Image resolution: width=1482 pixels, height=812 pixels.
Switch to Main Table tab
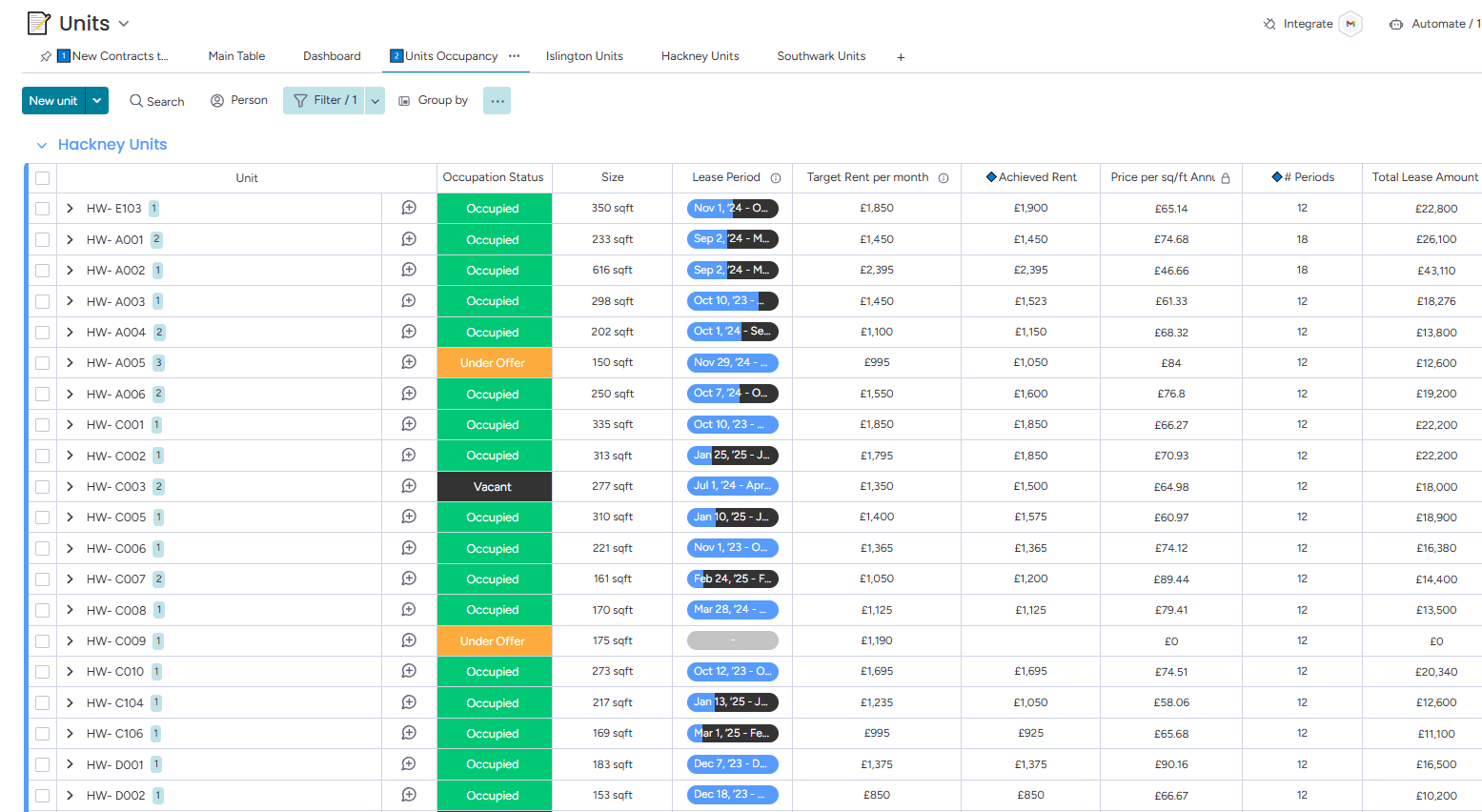(x=236, y=56)
